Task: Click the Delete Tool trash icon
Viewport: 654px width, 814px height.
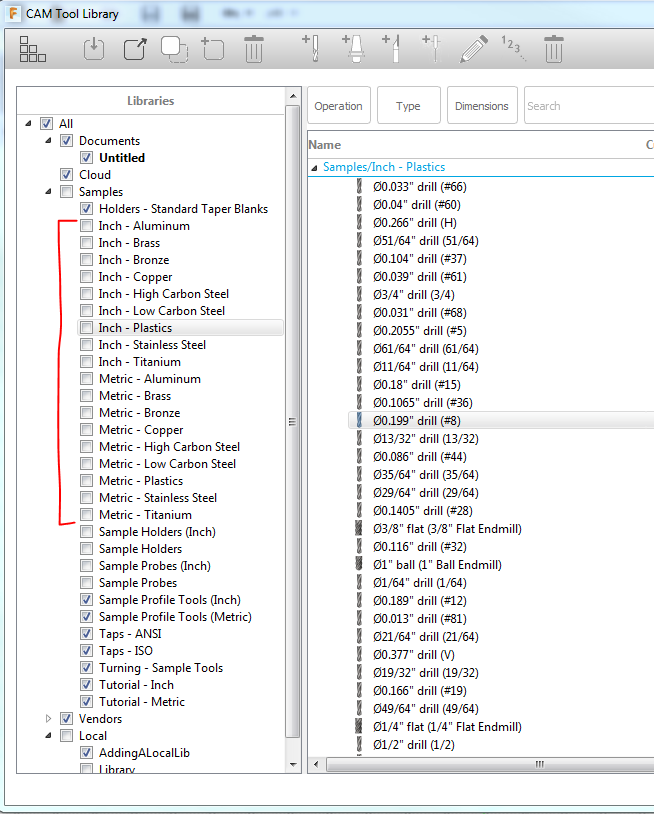Action: [554, 49]
